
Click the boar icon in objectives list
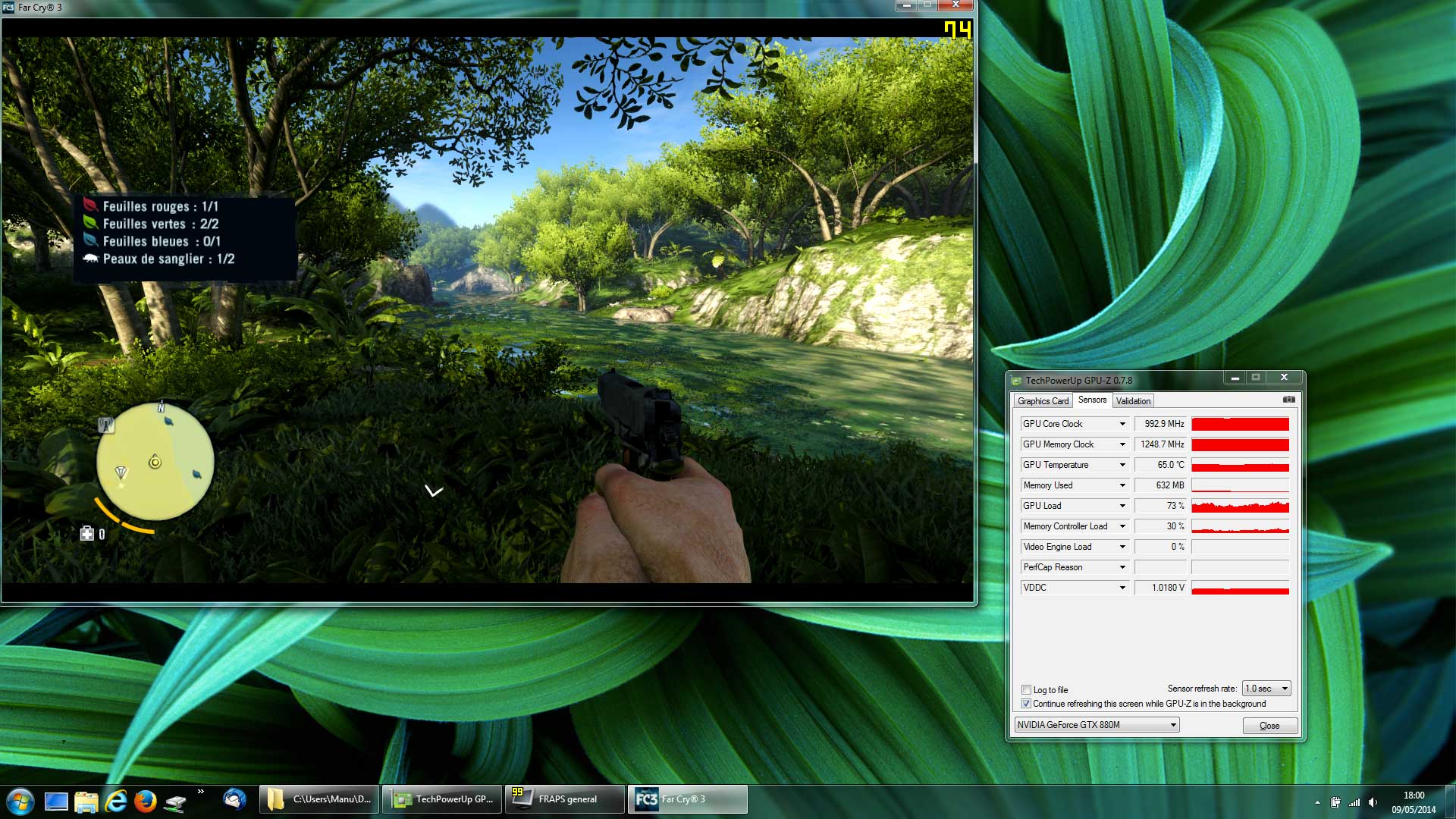[91, 259]
